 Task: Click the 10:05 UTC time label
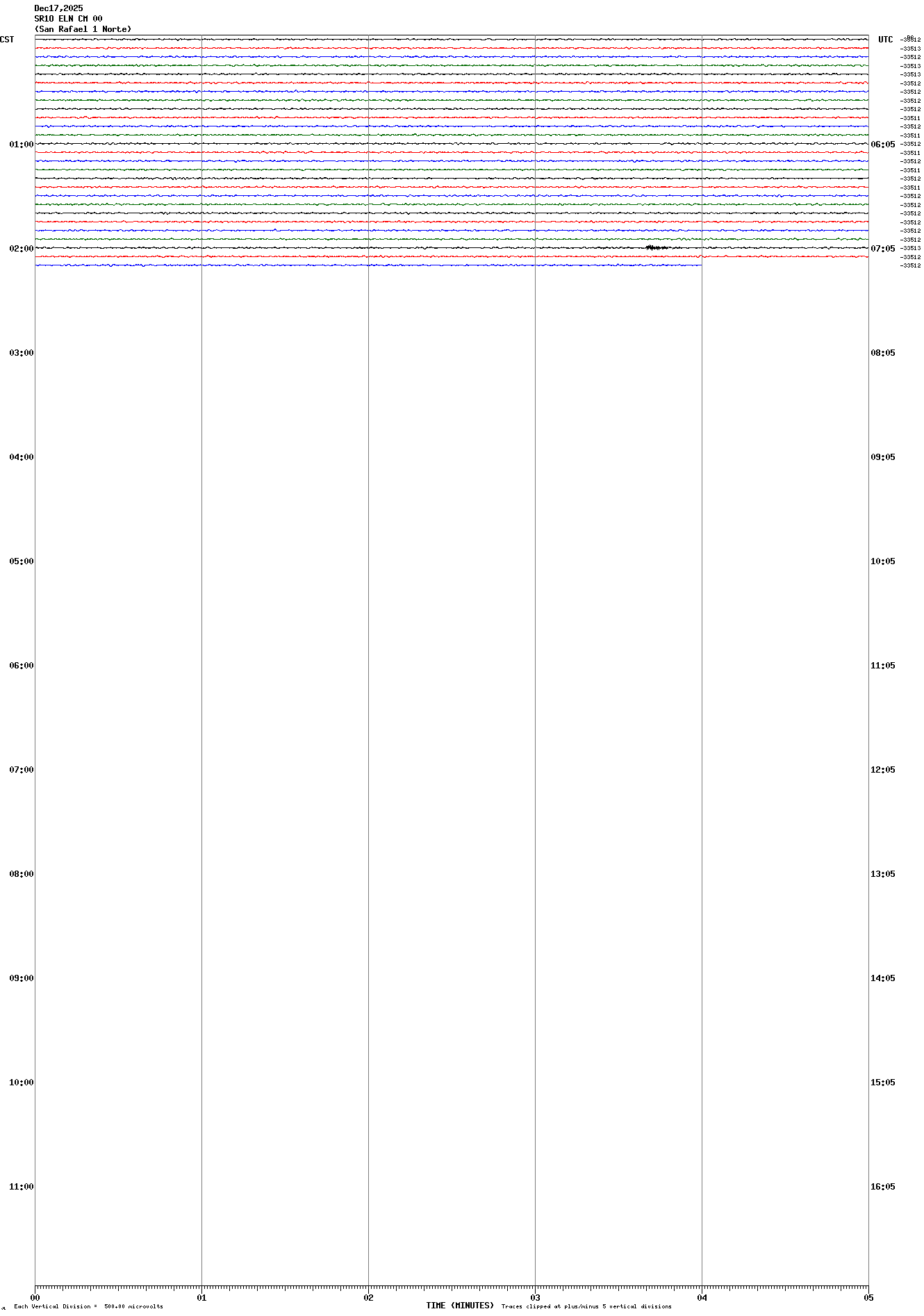pos(882,561)
